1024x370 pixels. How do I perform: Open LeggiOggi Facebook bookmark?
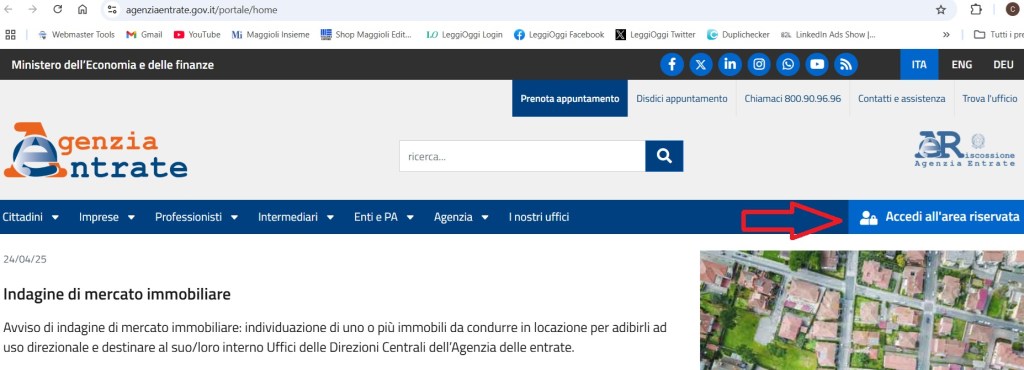coord(559,35)
